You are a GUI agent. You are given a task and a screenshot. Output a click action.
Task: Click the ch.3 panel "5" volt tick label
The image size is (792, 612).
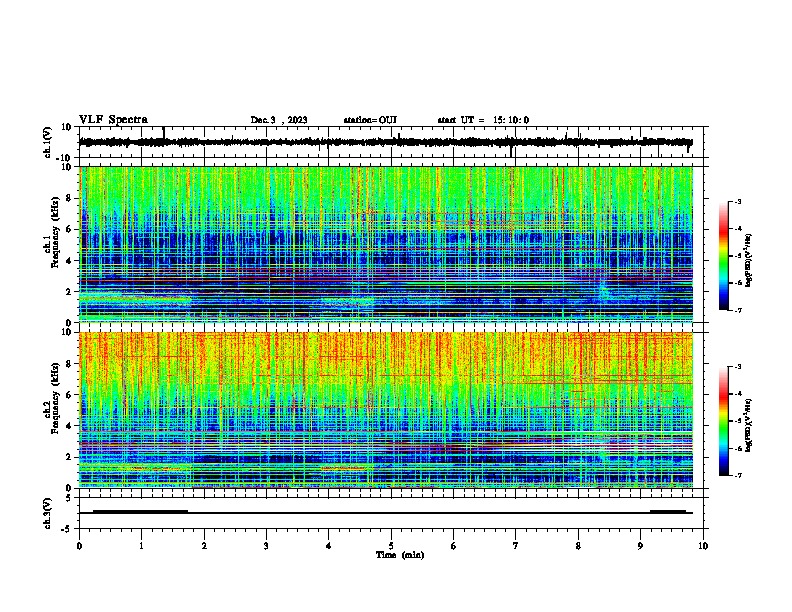[x=69, y=498]
